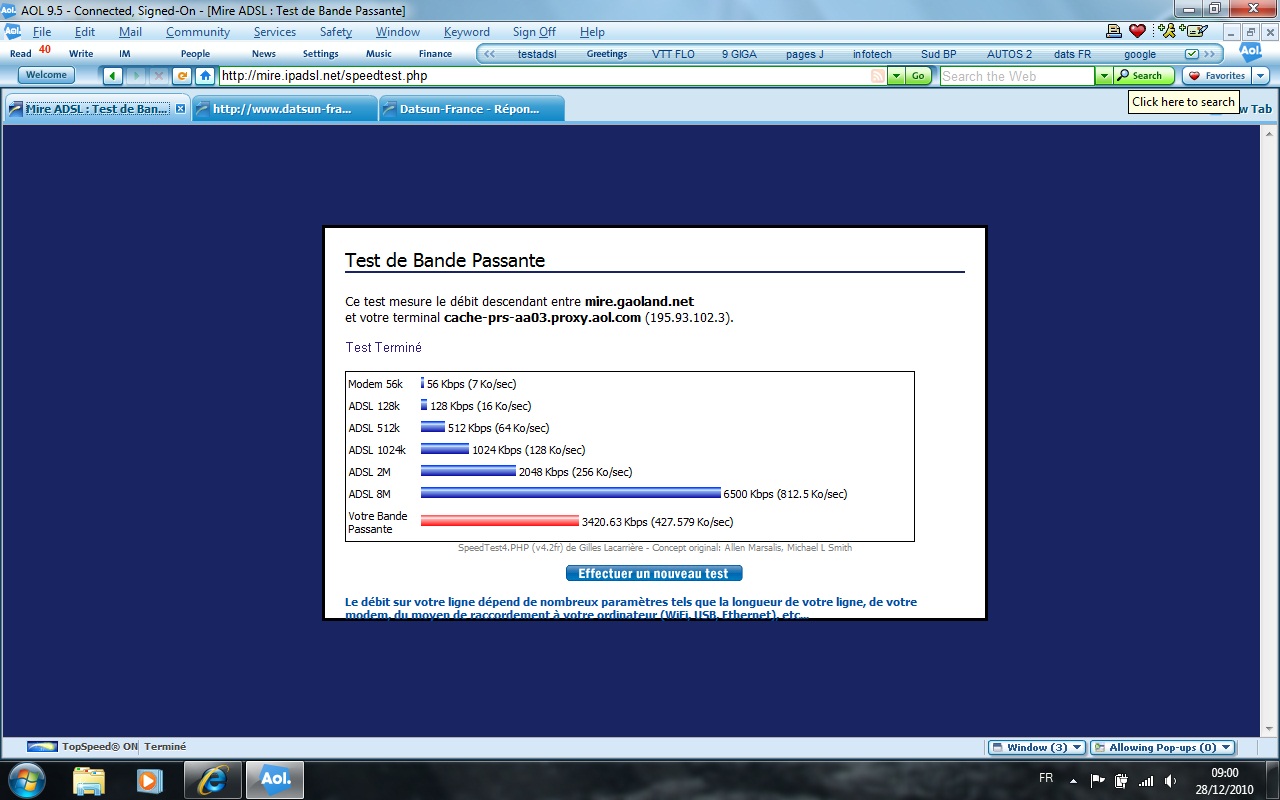Open the address bar history dropdown

tap(896, 76)
